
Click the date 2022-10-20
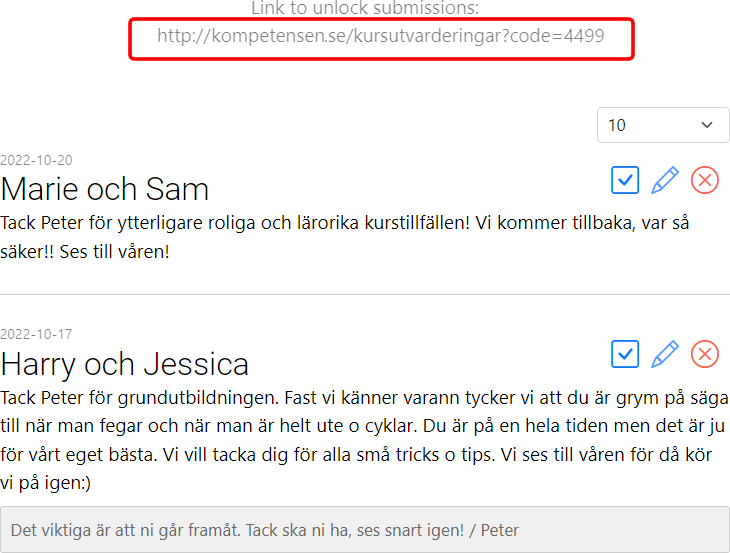[x=36, y=160]
